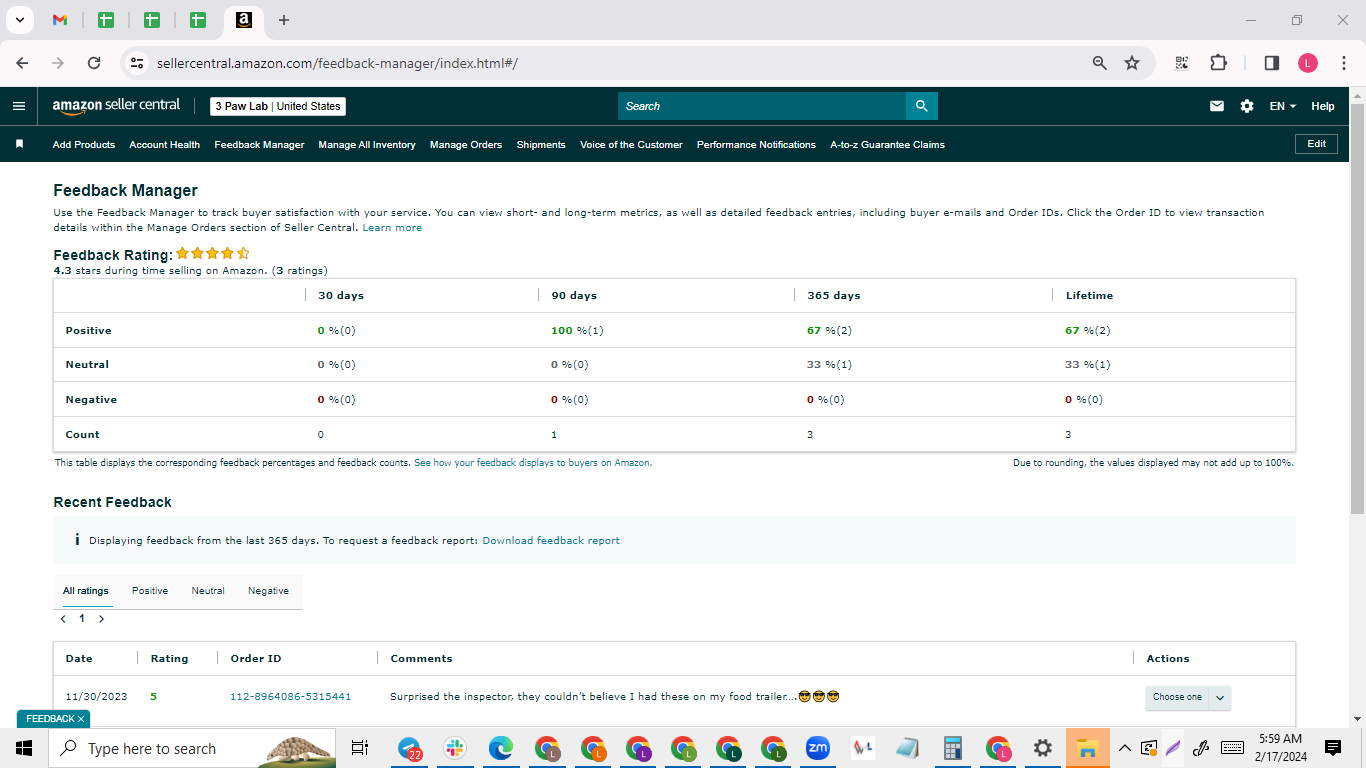Open Microsoft Edge from the taskbar
1366x768 pixels.
[x=501, y=748]
